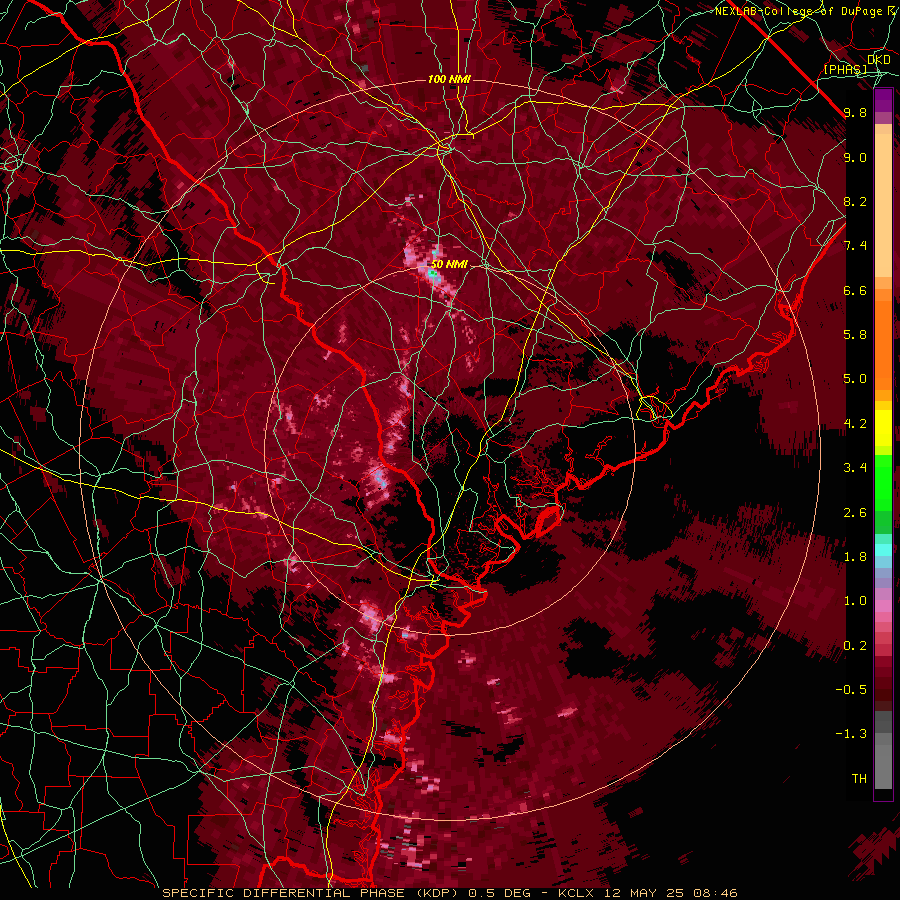This screenshot has height=900, width=900.
Task: Click the 9.0 value on color scale
Action: (x=855, y=157)
